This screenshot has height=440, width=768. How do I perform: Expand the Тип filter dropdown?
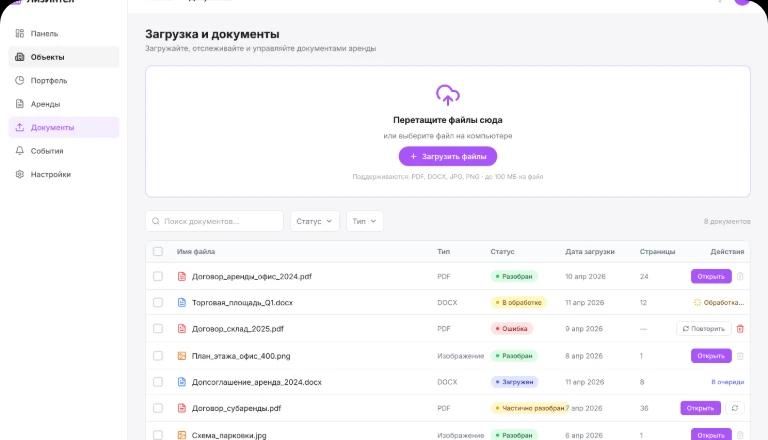pyautogui.click(x=364, y=221)
